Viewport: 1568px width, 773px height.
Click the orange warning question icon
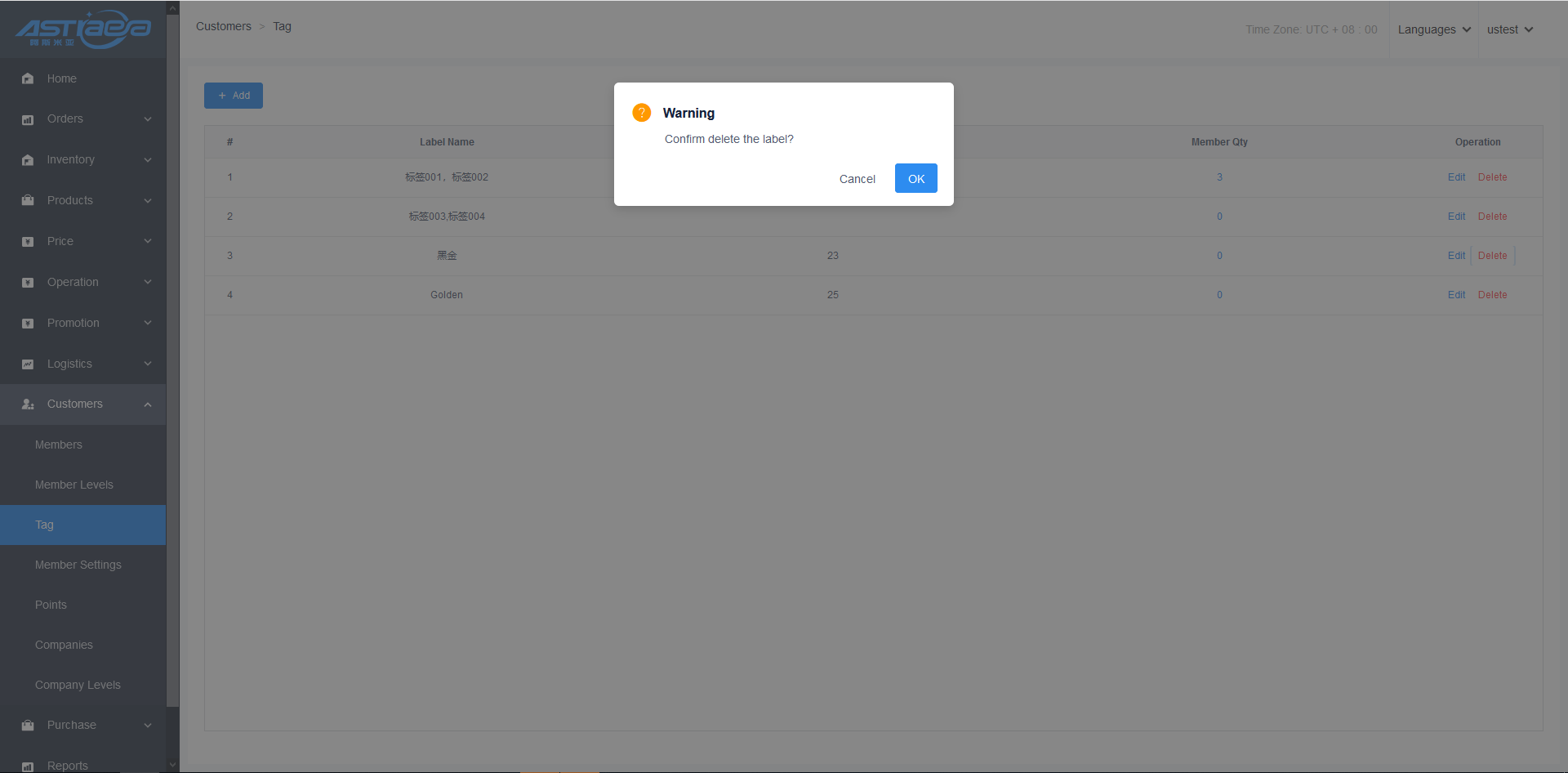pos(642,113)
